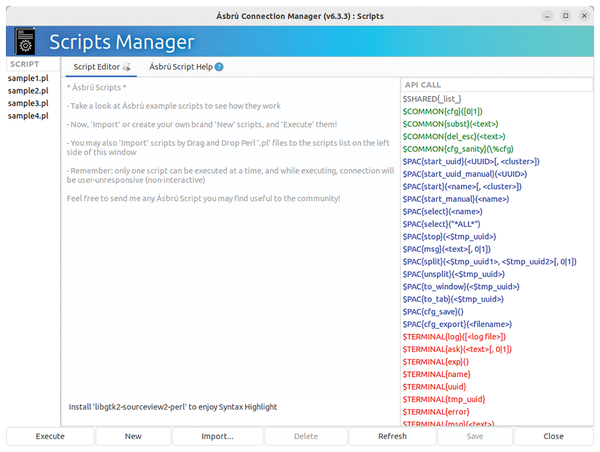Select $PAC{select}(<name>) entry
Viewport: 600px width, 452px height.
(442, 212)
